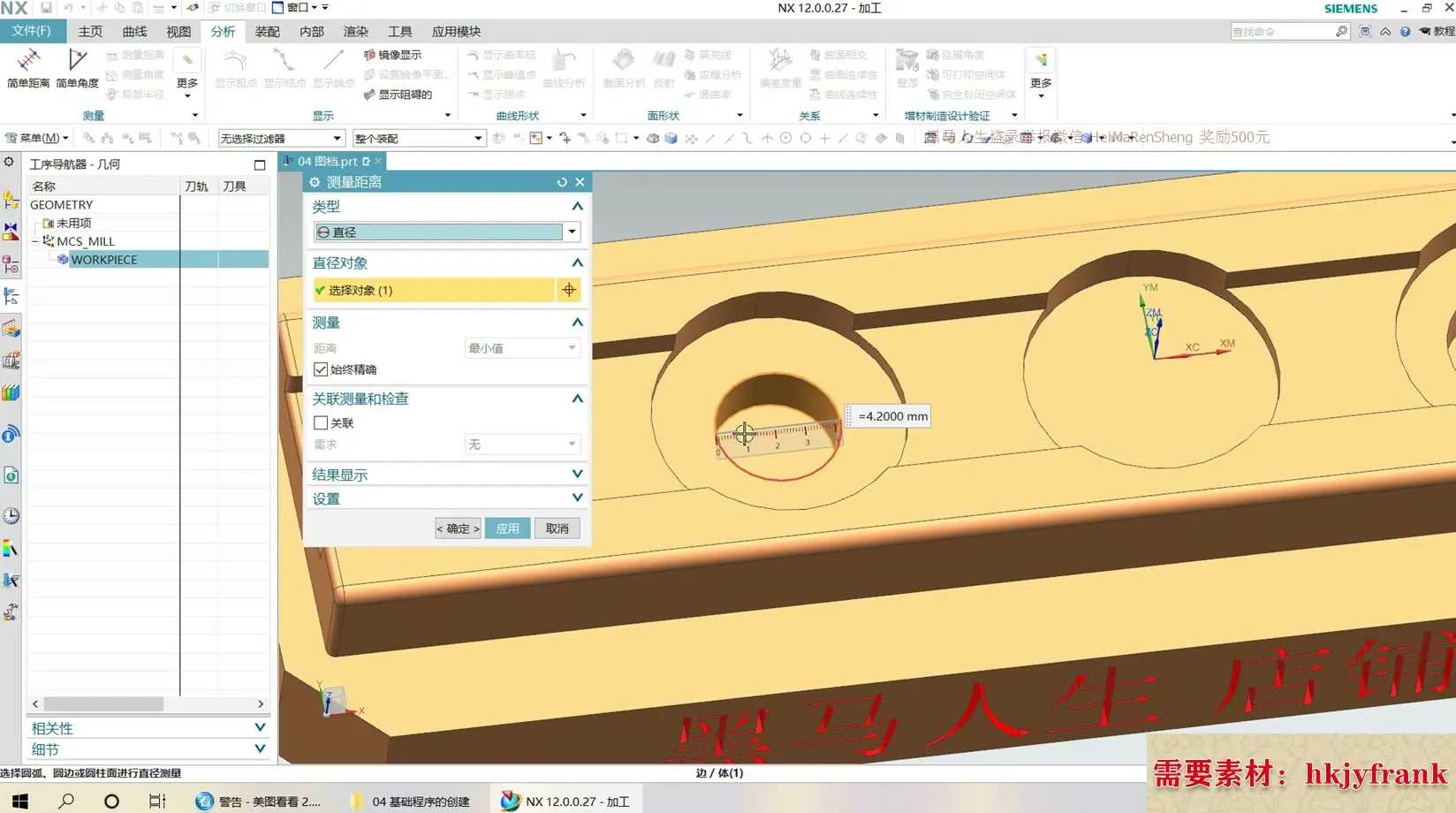Click the Simple Distance (简单距离) tool

tap(28, 69)
